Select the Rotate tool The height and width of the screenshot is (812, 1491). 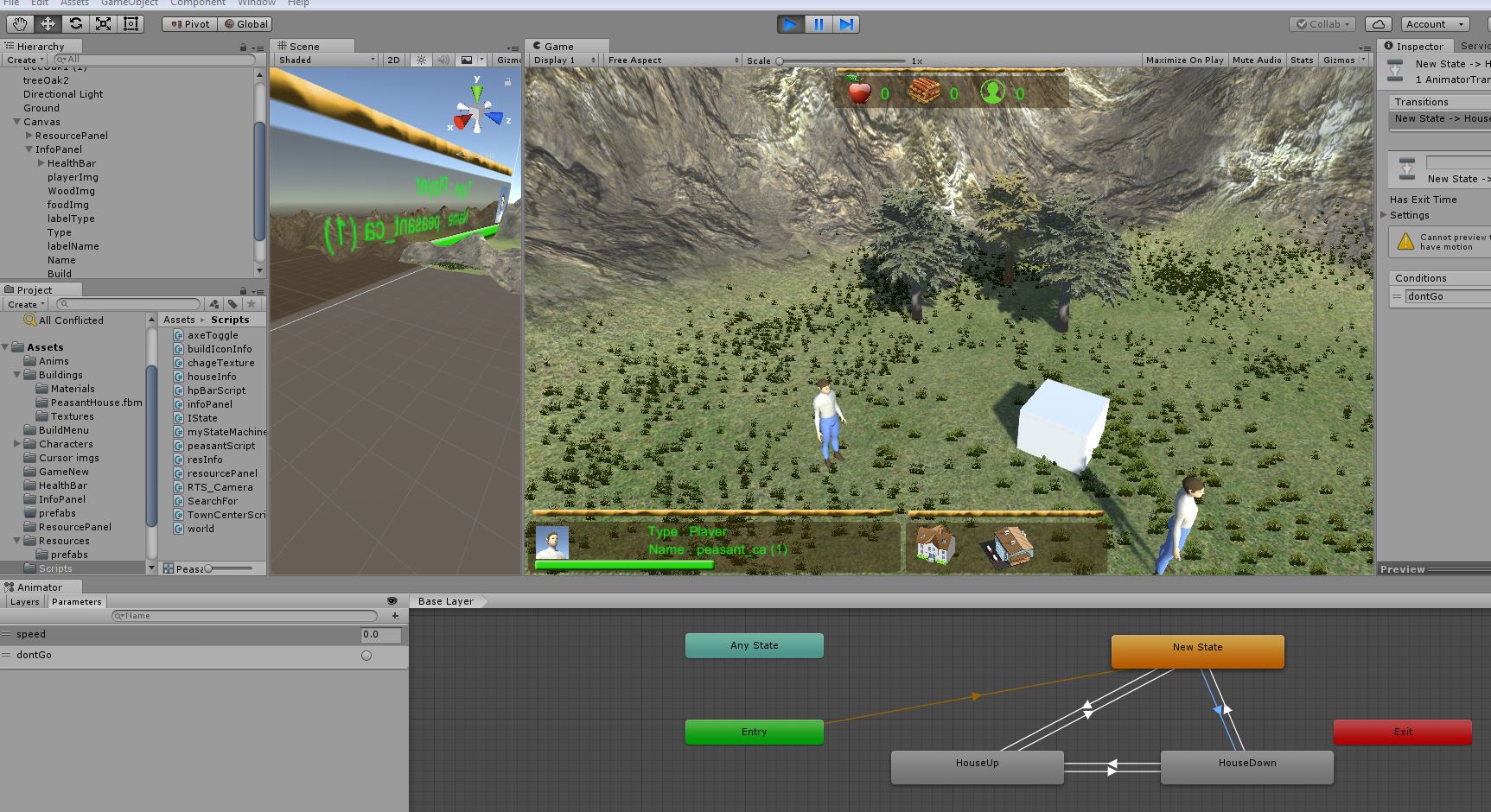[x=75, y=24]
